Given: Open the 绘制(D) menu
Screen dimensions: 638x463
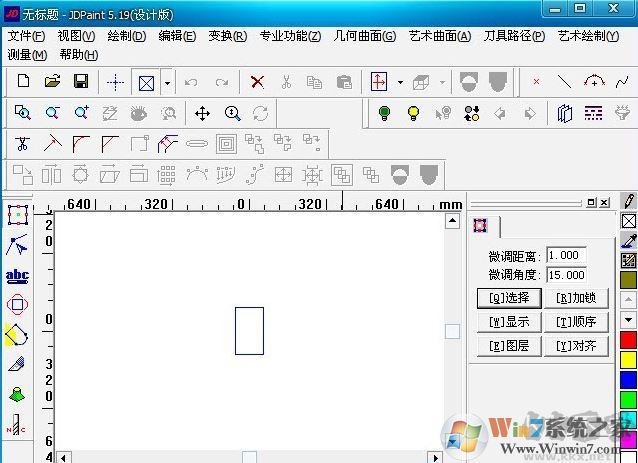Looking at the screenshot, I should pyautogui.click(x=127, y=36).
